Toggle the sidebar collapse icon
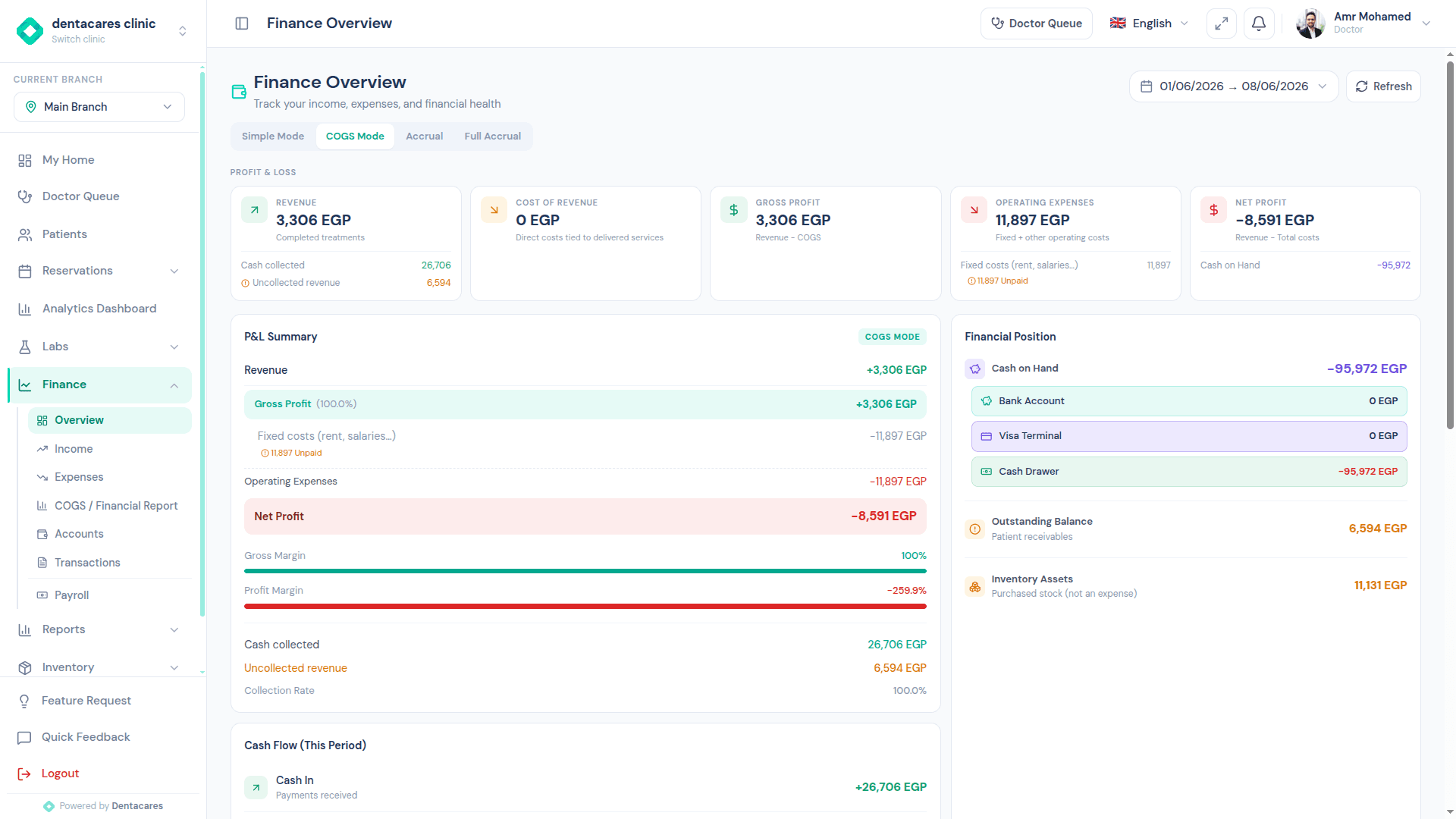 [x=242, y=24]
